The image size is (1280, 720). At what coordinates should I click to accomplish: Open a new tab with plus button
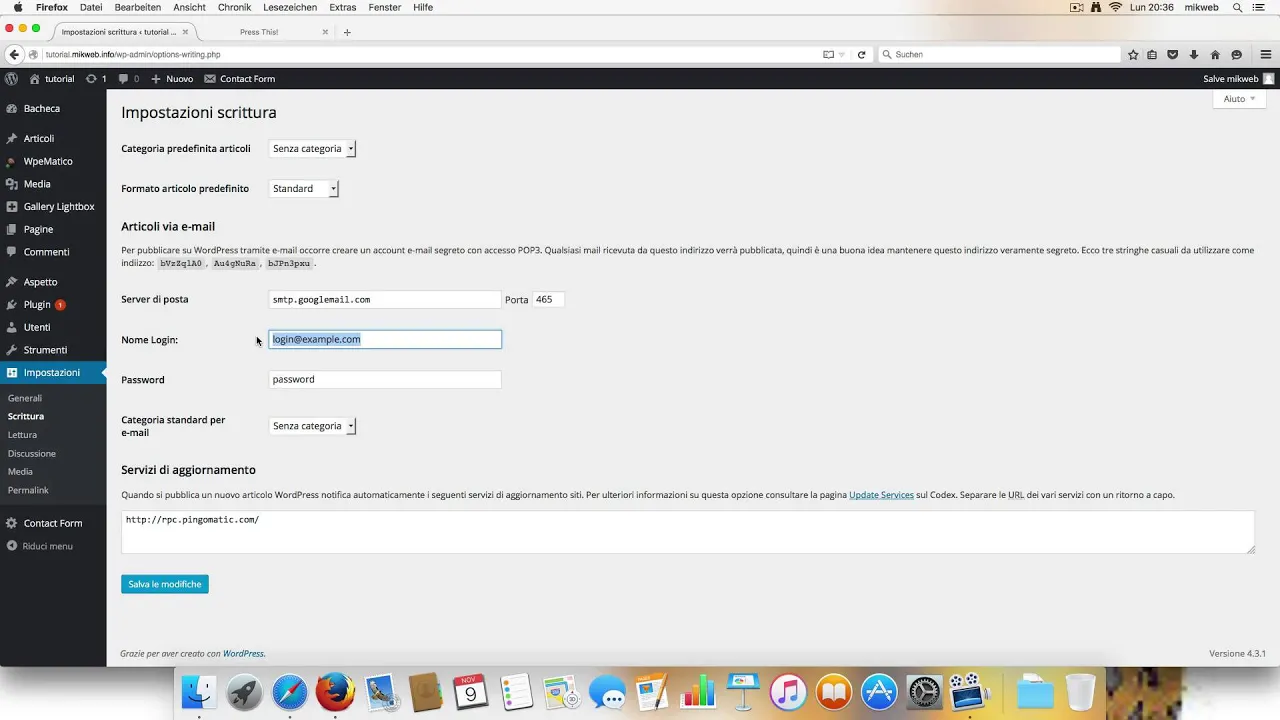347,32
